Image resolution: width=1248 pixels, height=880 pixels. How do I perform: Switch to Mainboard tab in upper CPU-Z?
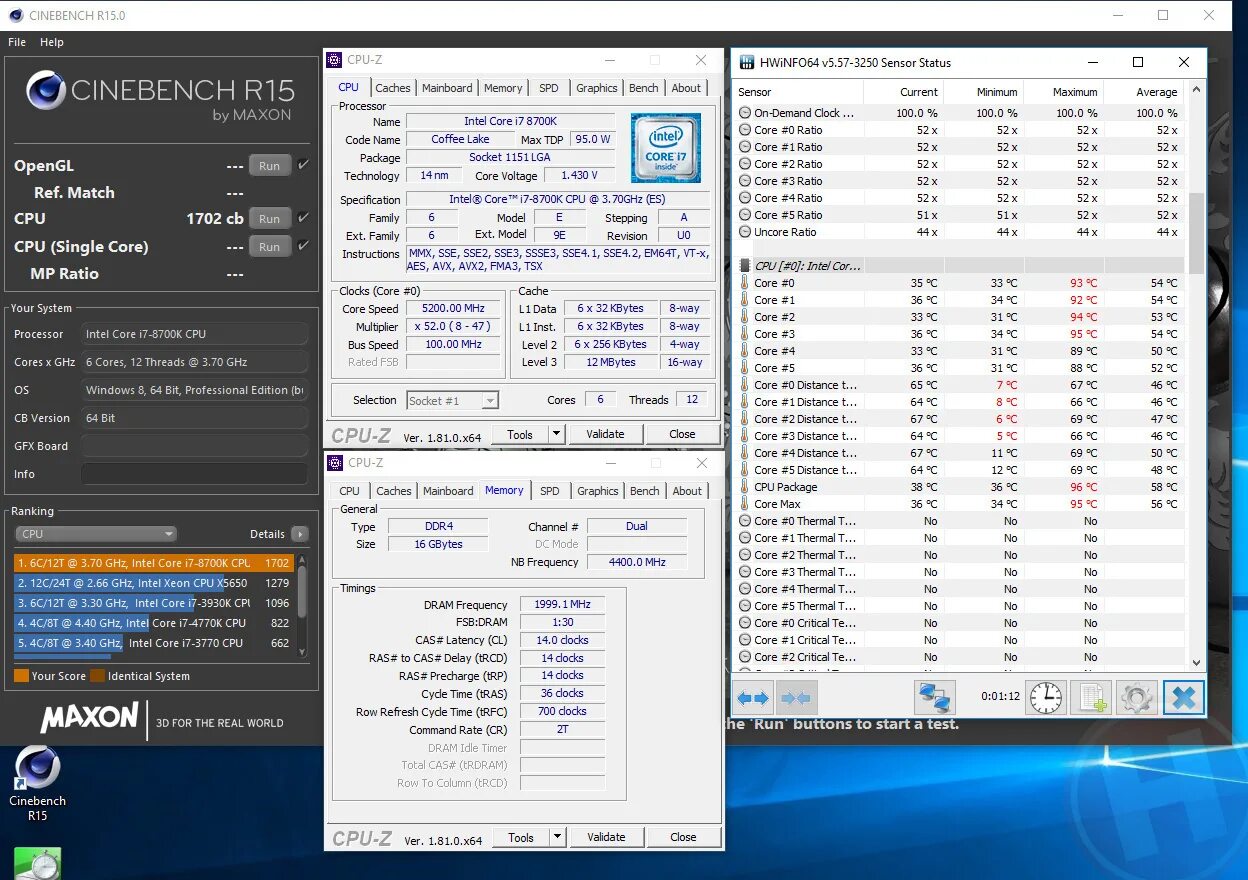(447, 88)
